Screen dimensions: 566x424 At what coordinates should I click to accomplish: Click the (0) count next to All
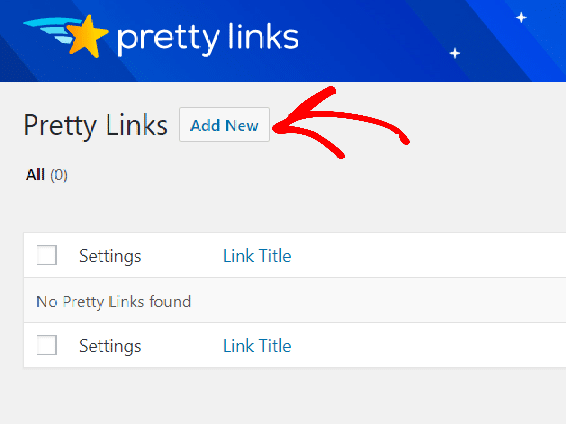(59, 175)
